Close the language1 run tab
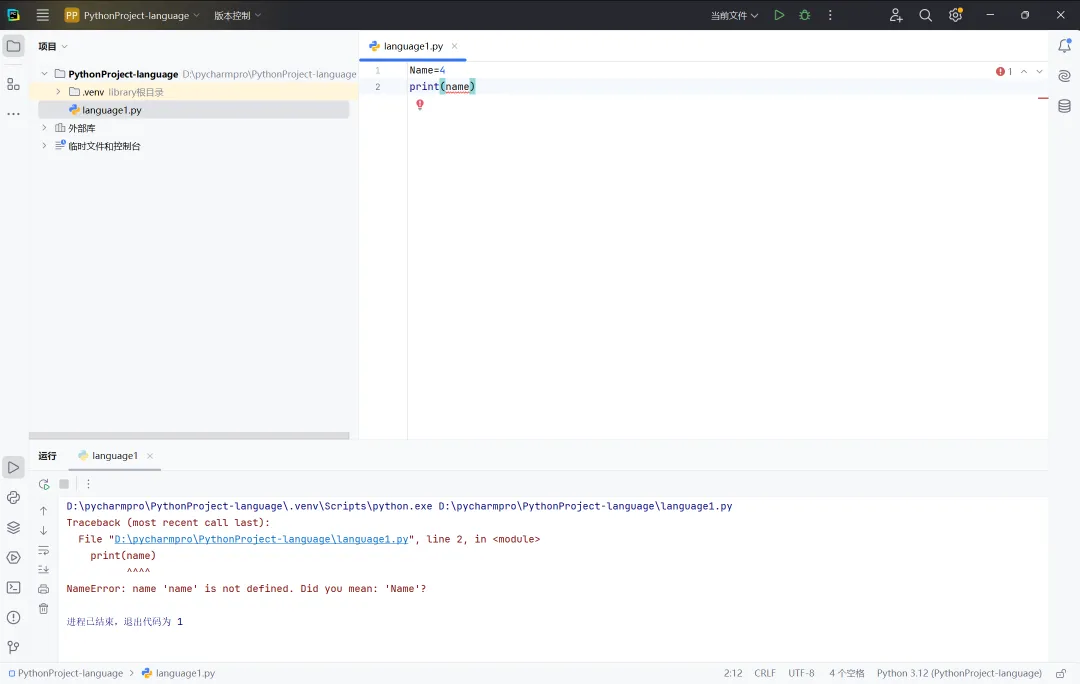The height and width of the screenshot is (684, 1080). point(150,456)
